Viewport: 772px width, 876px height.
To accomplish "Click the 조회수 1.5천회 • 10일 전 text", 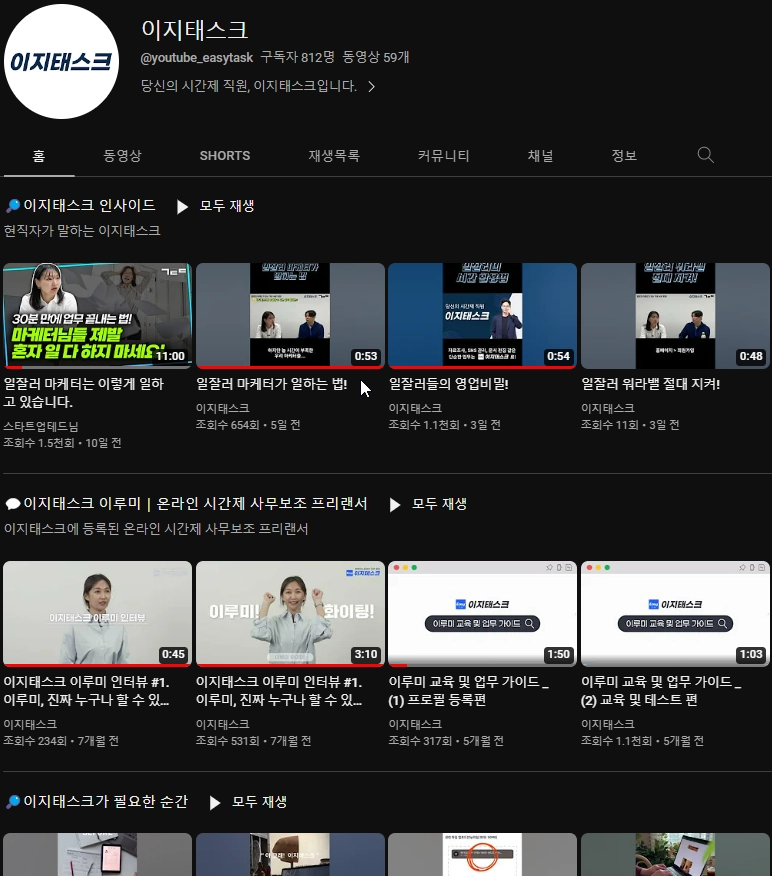I will (x=62, y=443).
